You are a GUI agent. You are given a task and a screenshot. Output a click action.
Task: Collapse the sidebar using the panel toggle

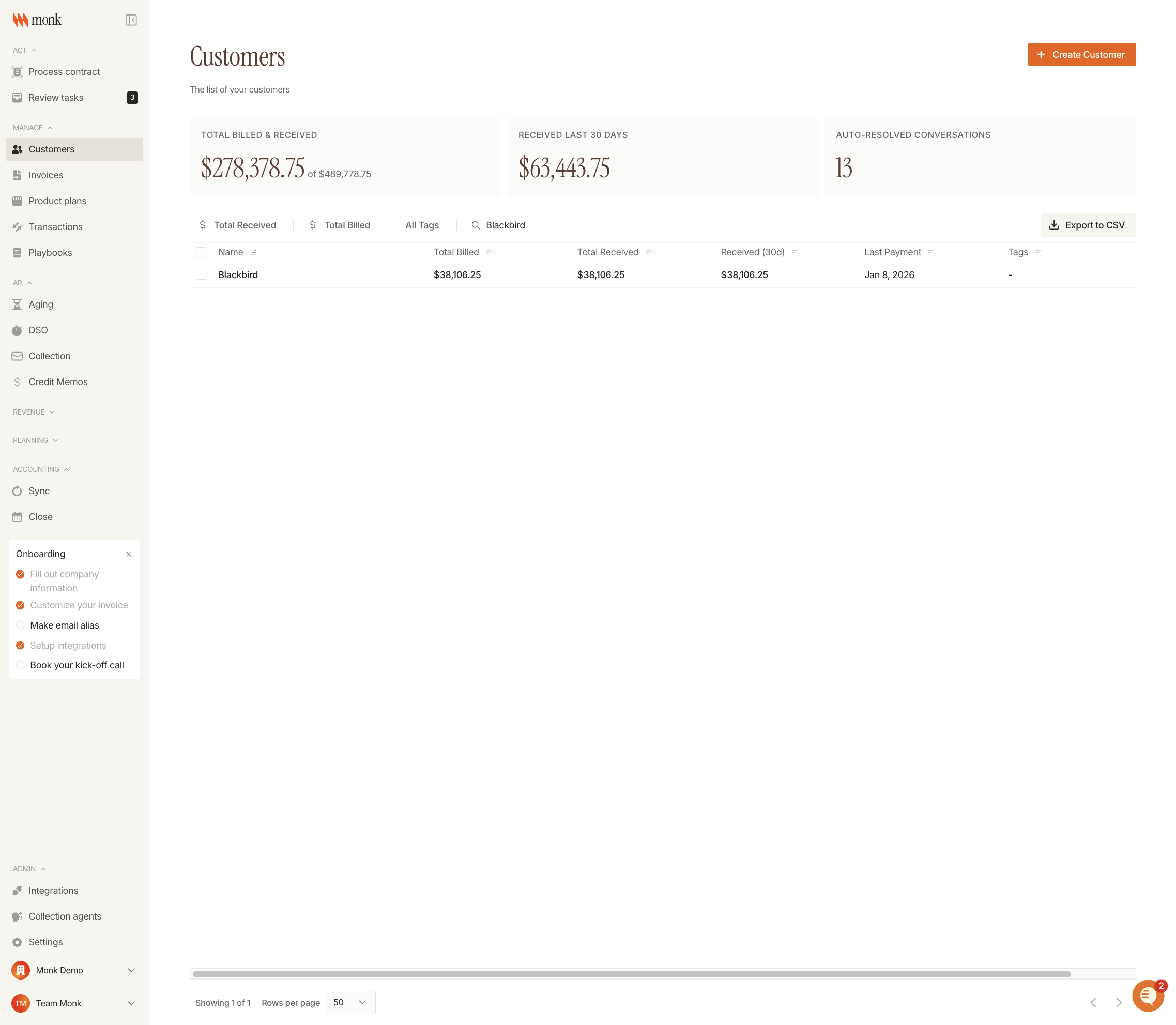click(131, 20)
